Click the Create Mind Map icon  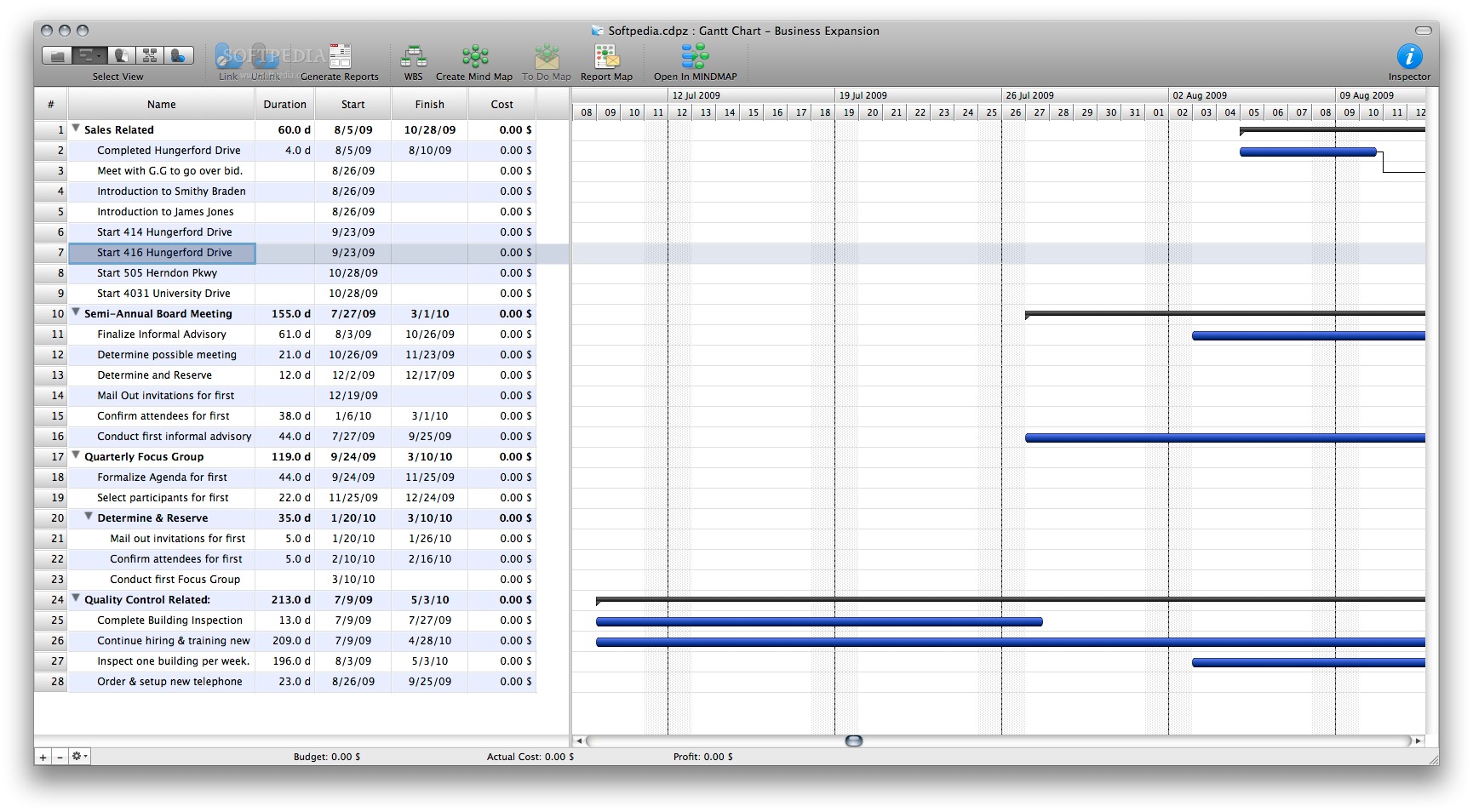coord(474,57)
